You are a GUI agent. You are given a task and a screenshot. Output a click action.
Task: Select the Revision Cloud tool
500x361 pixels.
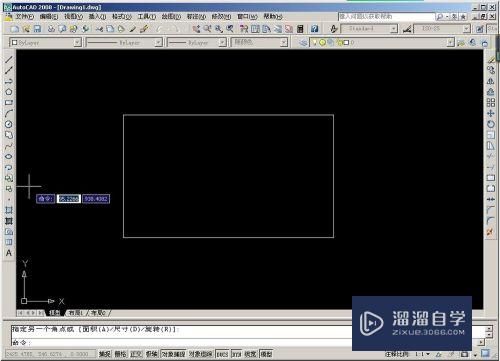tap(9, 135)
